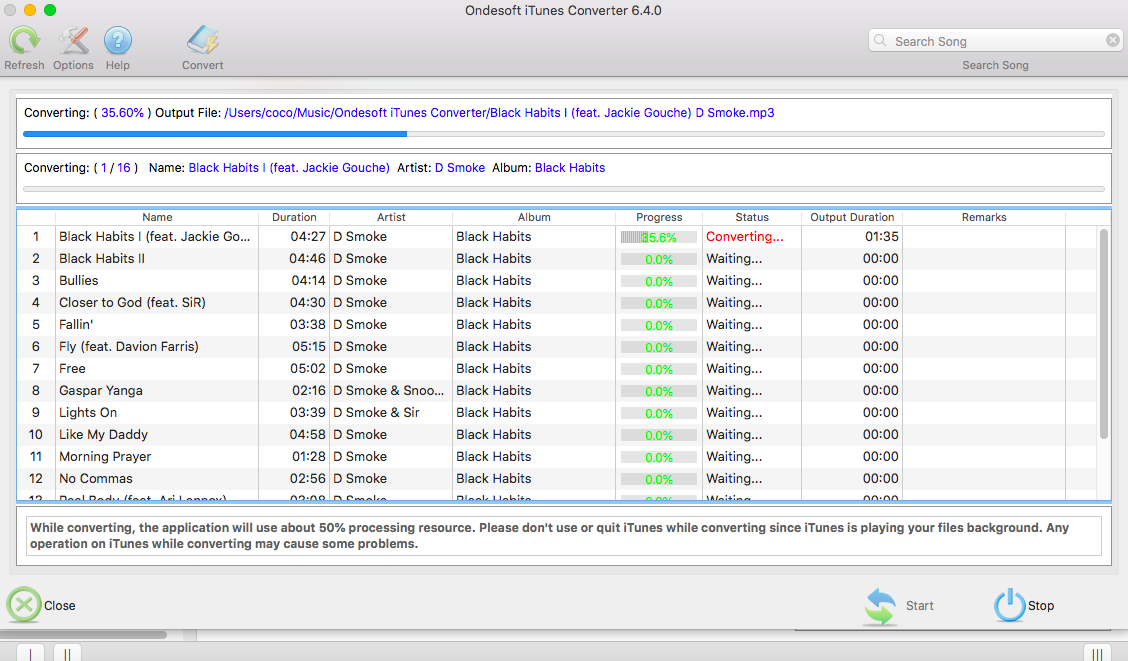Click the 'Waiting...' status of Bullies

734,281
